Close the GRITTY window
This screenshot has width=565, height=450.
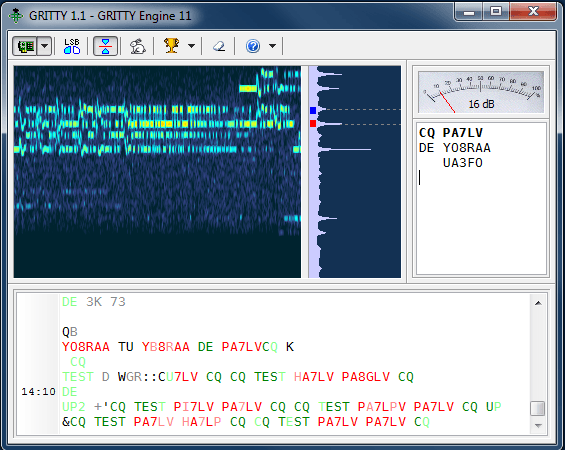(534, 12)
